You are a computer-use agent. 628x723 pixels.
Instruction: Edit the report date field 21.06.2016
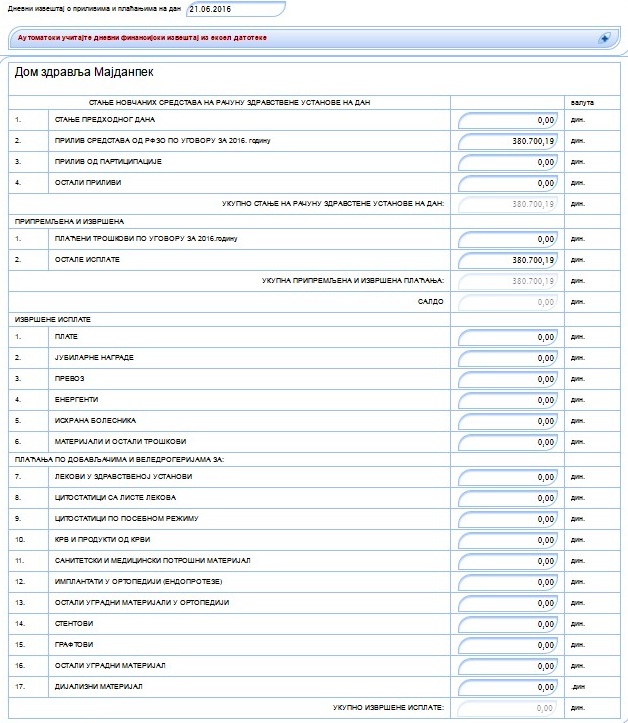point(236,9)
